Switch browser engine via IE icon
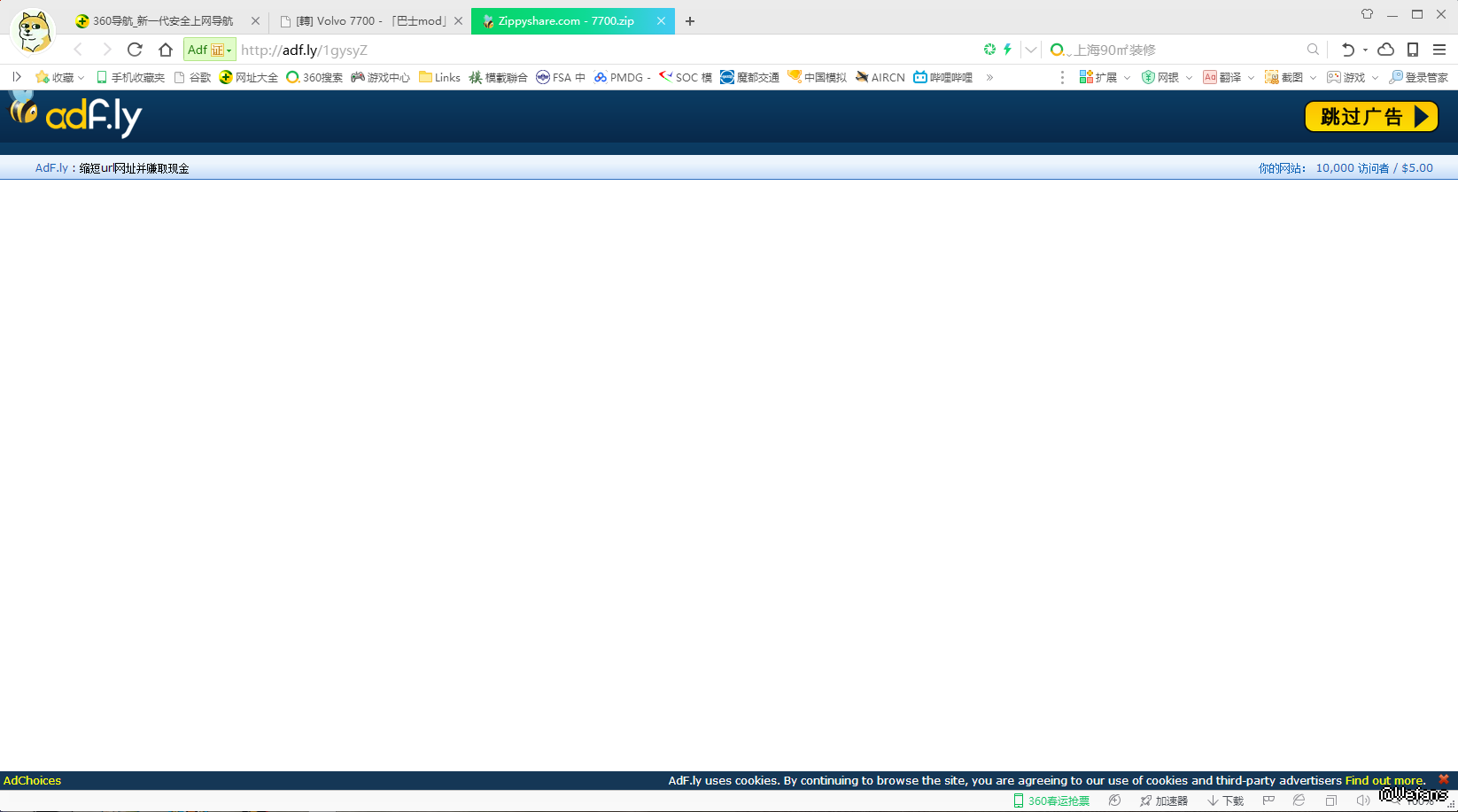 tap(1299, 800)
